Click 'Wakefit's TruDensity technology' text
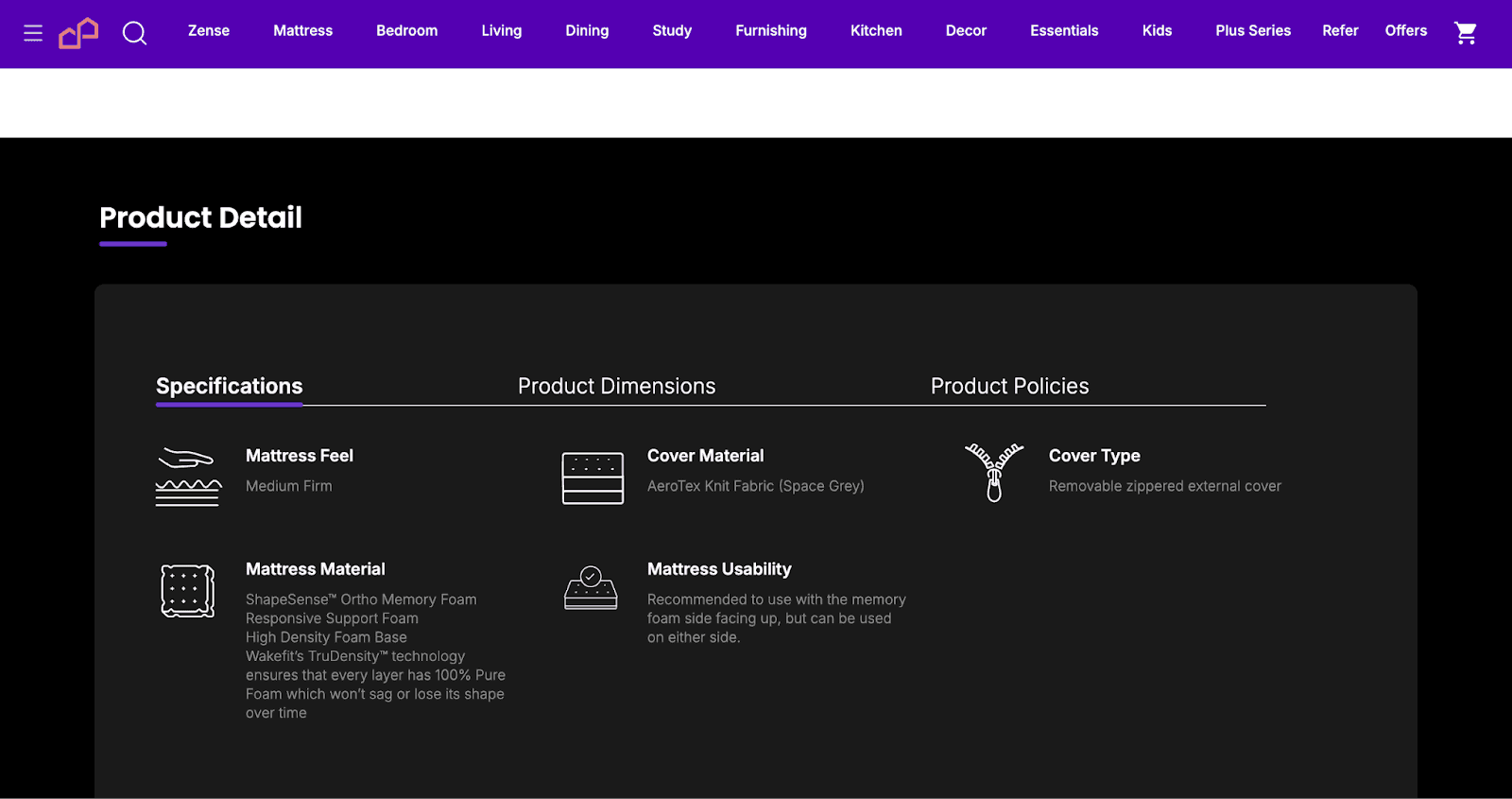The height and width of the screenshot is (799, 1512). click(355, 656)
